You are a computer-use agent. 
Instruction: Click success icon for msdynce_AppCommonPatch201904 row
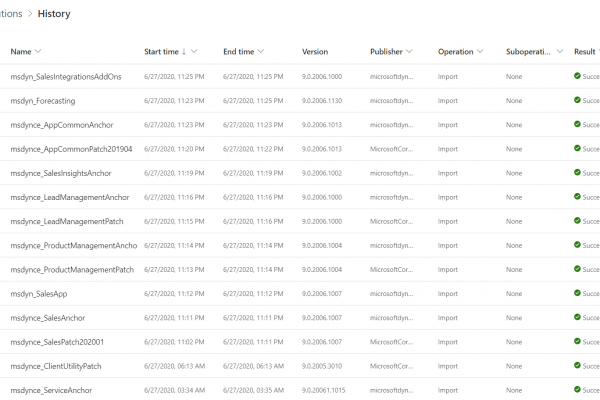(x=577, y=148)
